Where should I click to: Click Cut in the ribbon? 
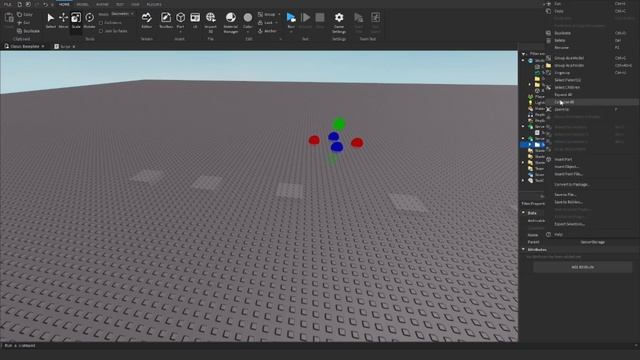[24, 23]
